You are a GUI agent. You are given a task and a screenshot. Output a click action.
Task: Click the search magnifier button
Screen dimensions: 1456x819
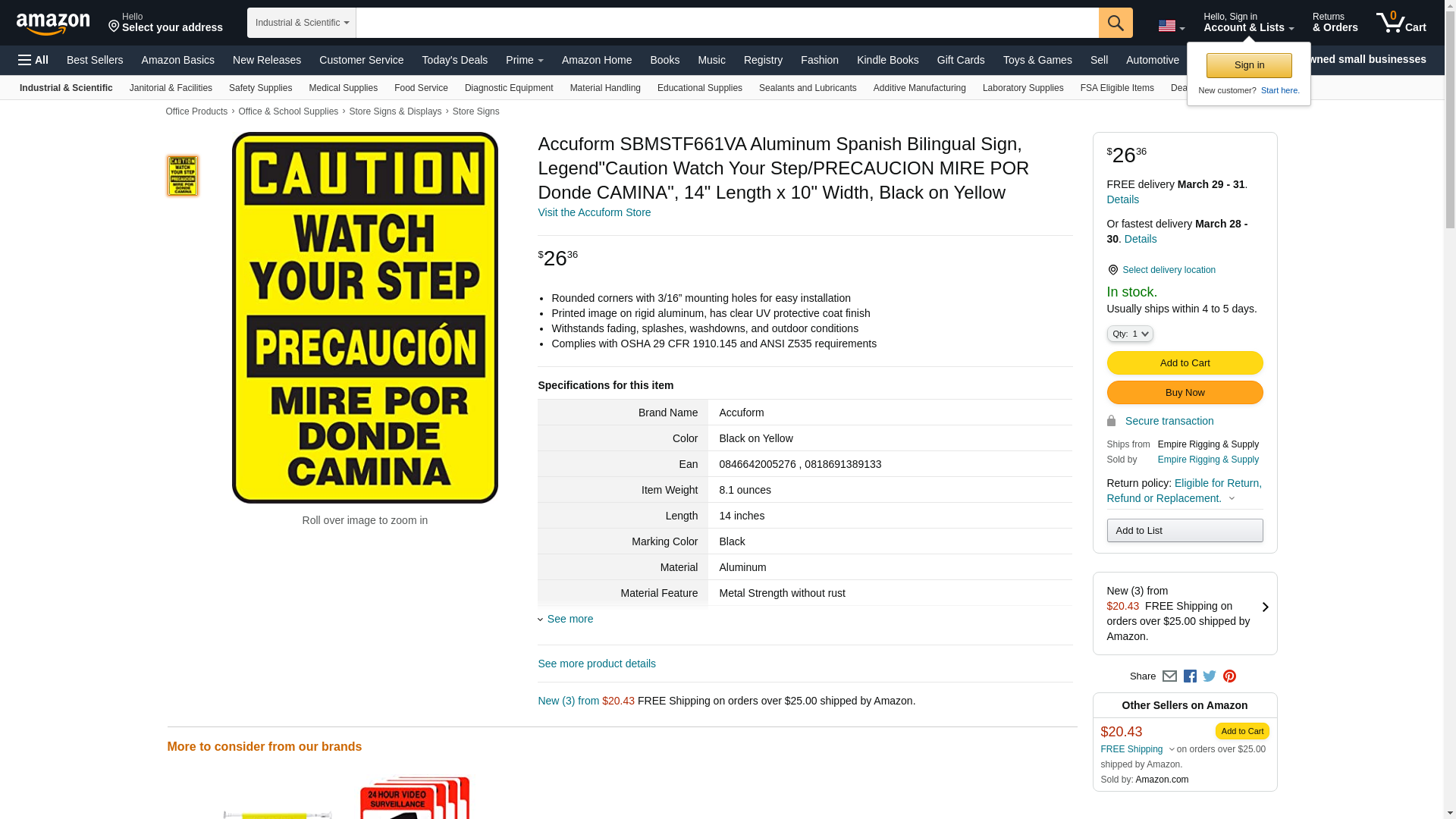[x=1116, y=23]
